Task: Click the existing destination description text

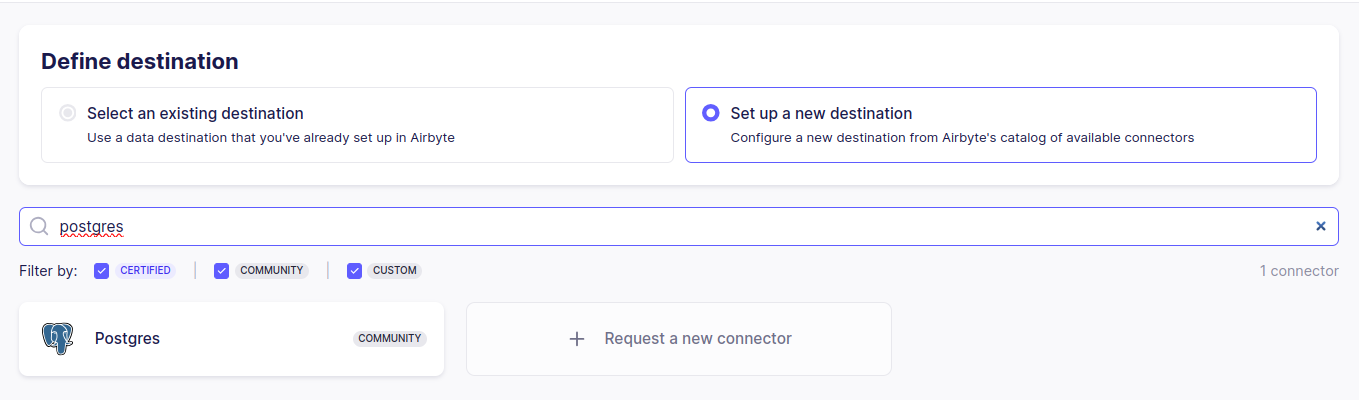Action: click(x=271, y=138)
